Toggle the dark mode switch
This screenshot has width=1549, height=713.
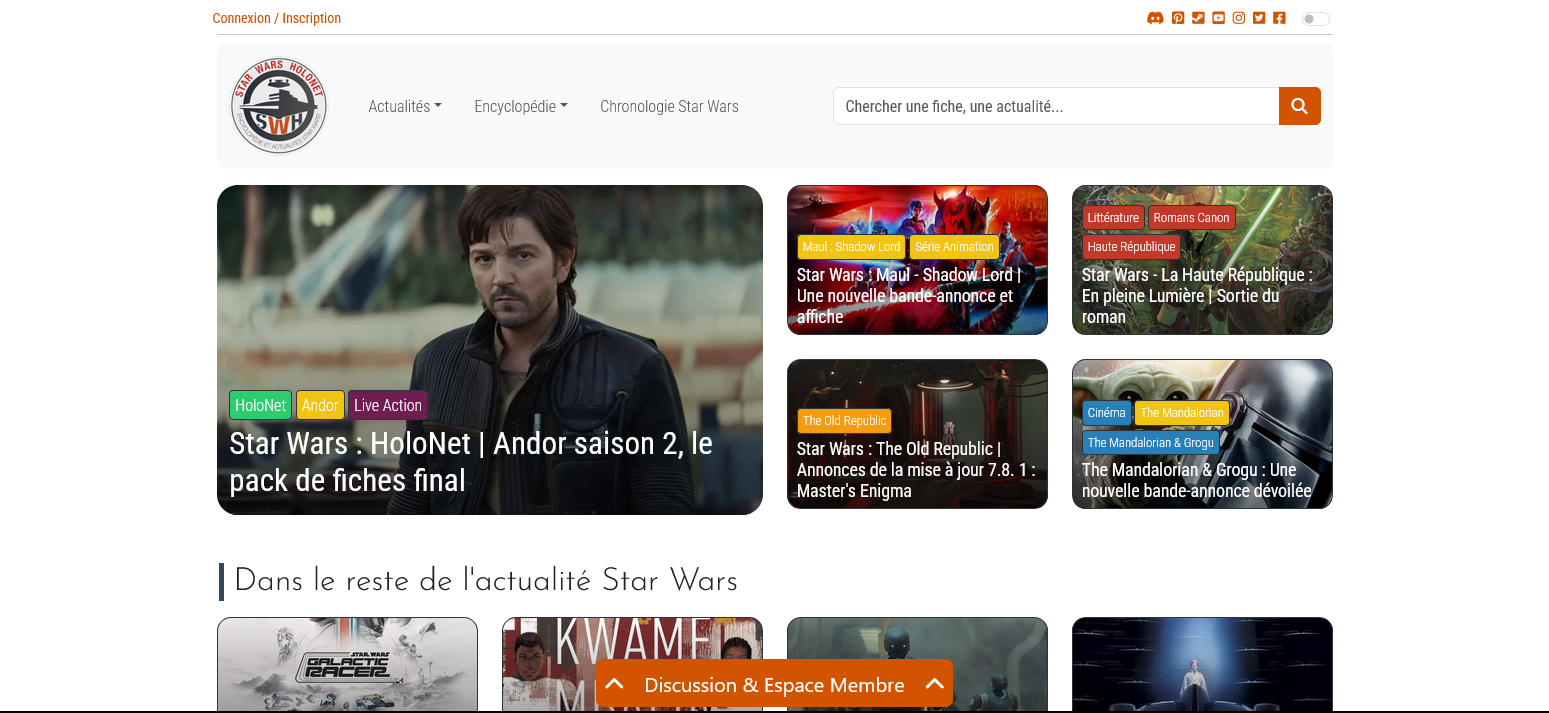click(1315, 19)
